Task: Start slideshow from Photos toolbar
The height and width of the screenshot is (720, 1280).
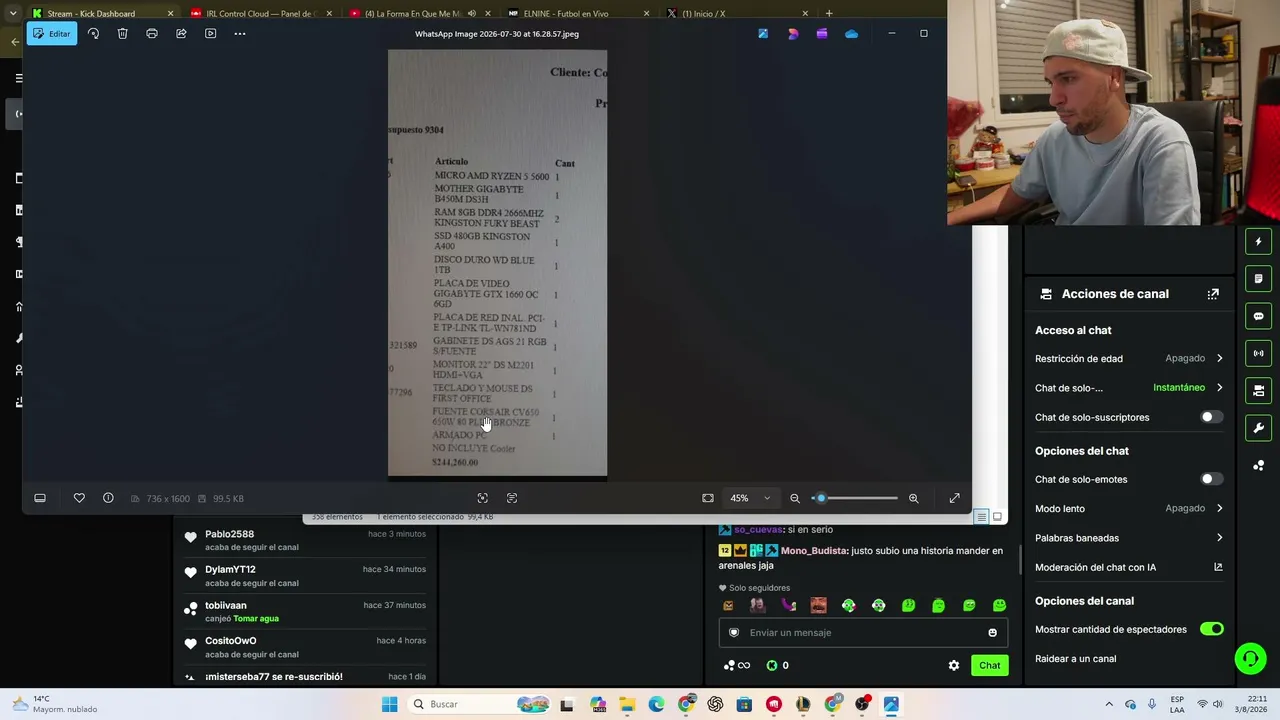Action: tap(210, 34)
